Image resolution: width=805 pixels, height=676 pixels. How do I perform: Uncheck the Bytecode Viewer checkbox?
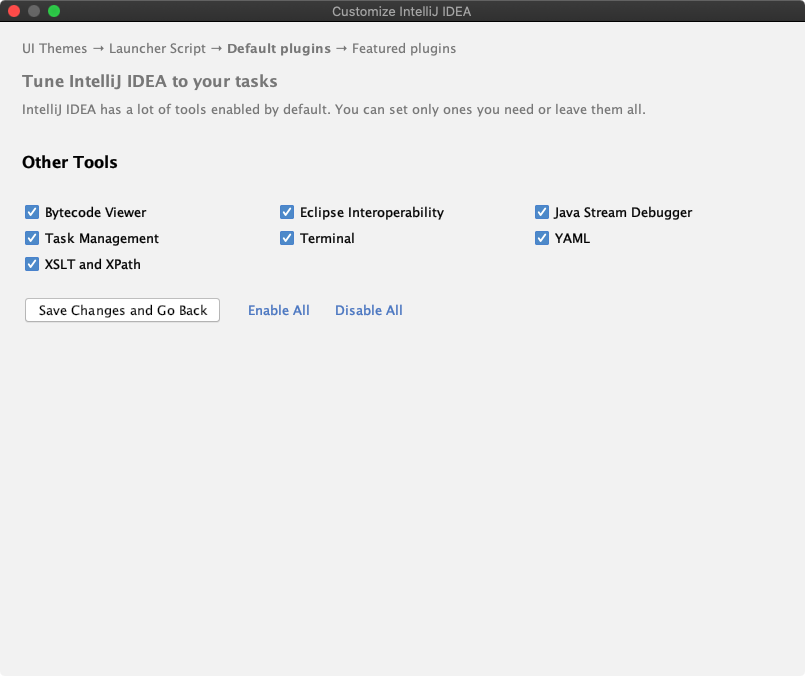[x=32, y=212]
